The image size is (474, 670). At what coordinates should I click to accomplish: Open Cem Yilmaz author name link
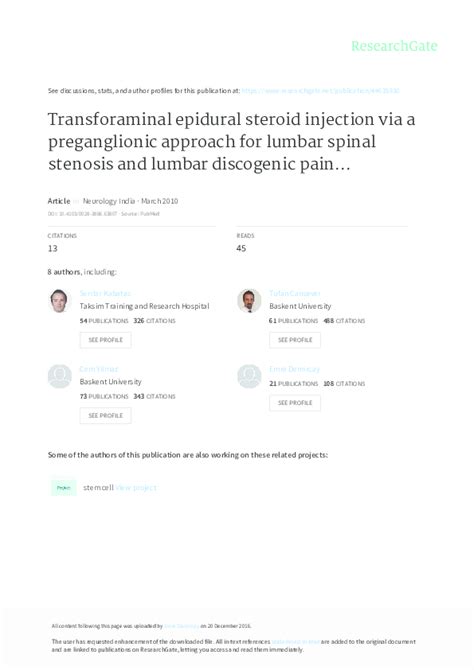[x=99, y=369]
